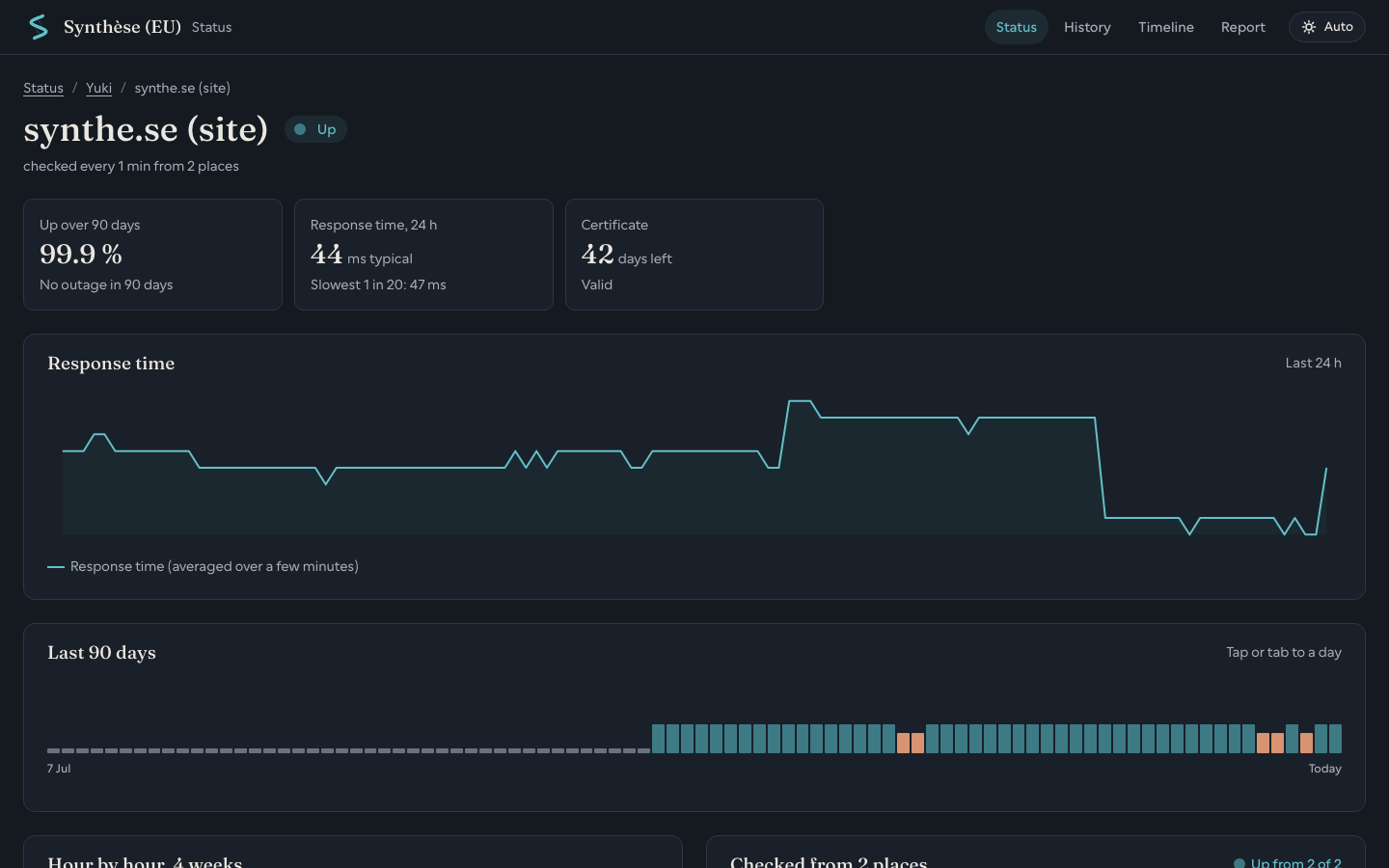Click the certificate "Valid" status text
The height and width of the screenshot is (868, 1389).
pyautogui.click(x=597, y=285)
